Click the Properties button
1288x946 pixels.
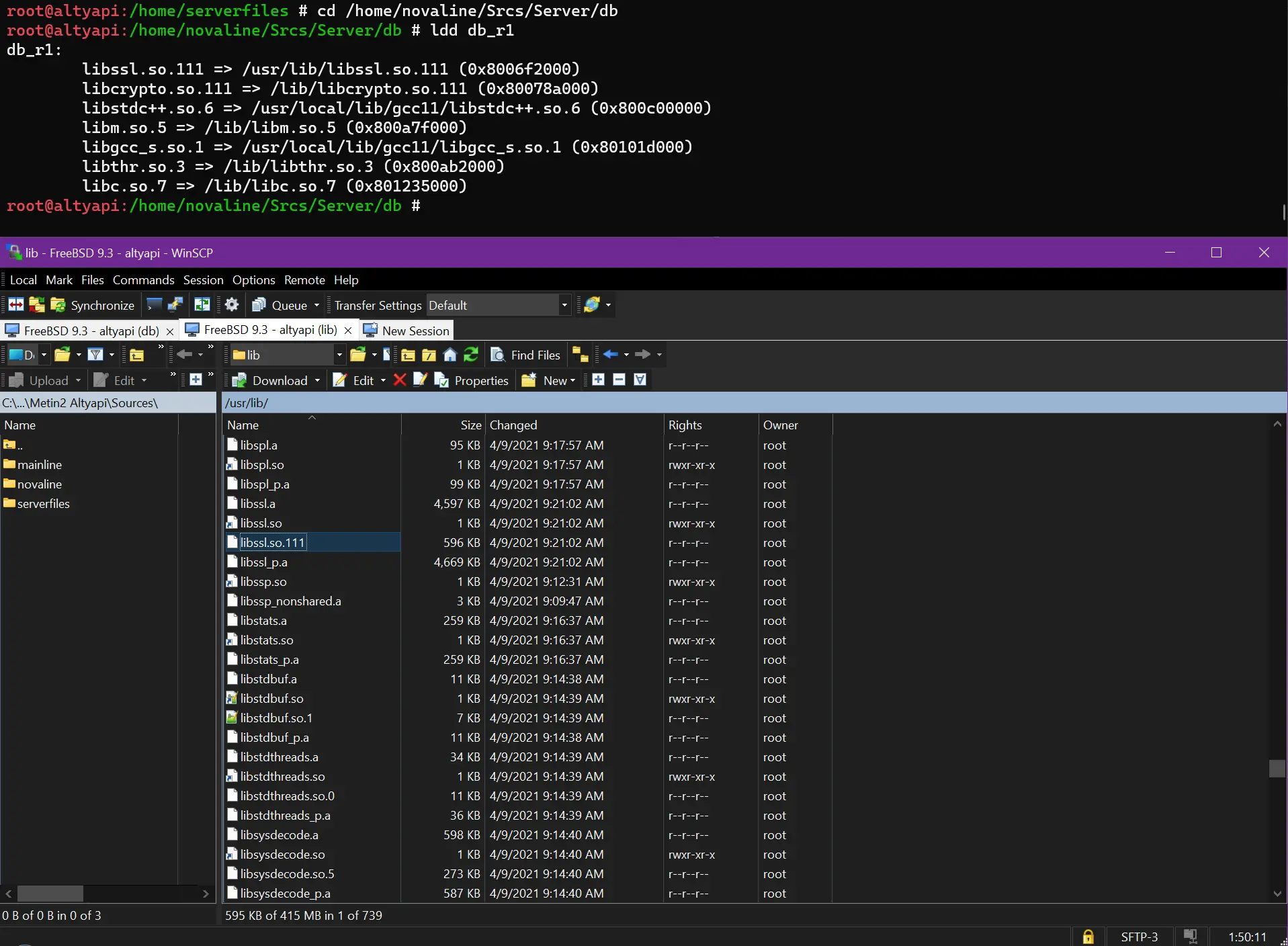click(x=472, y=380)
